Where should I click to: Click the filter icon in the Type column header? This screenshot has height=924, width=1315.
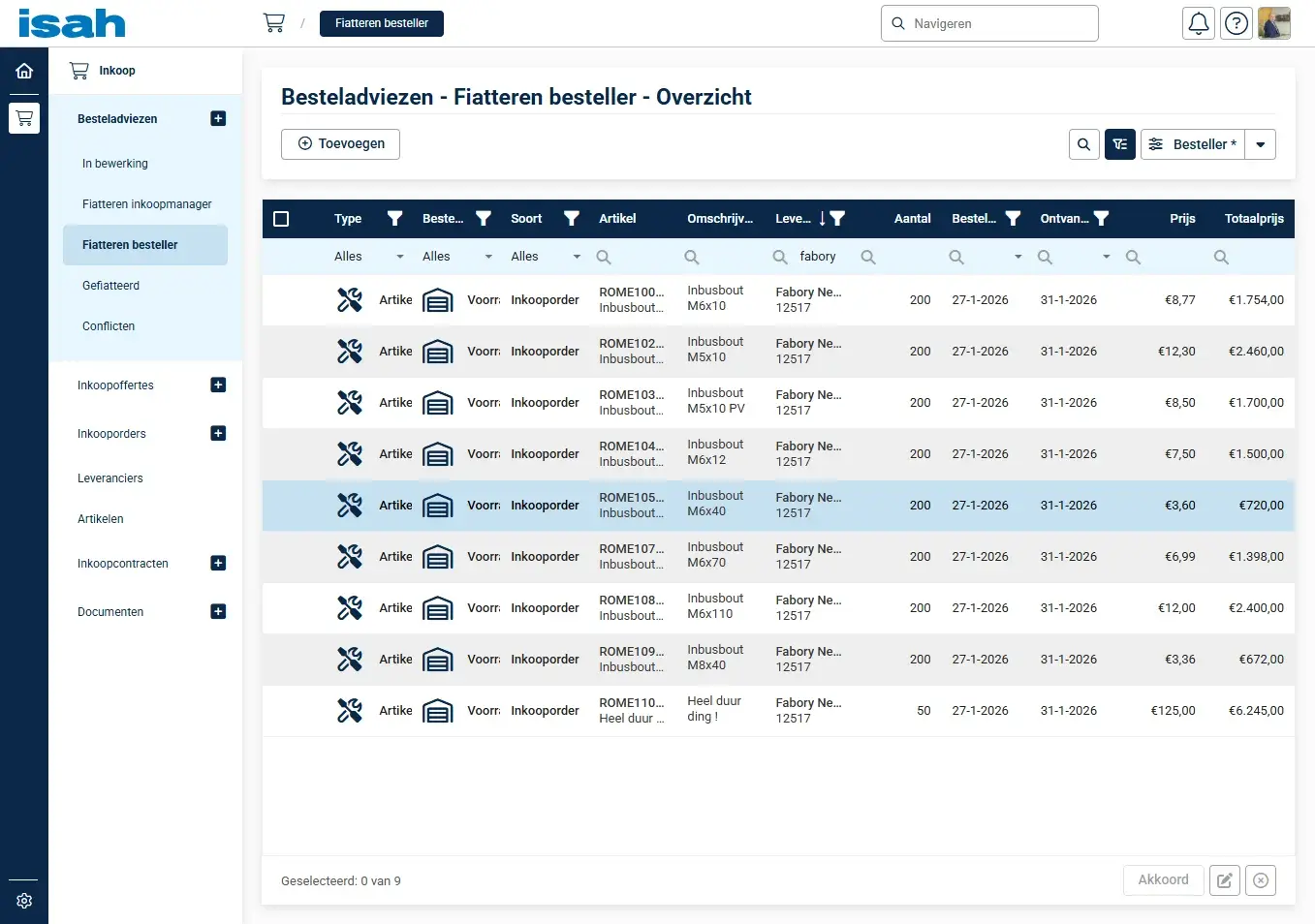(x=394, y=219)
